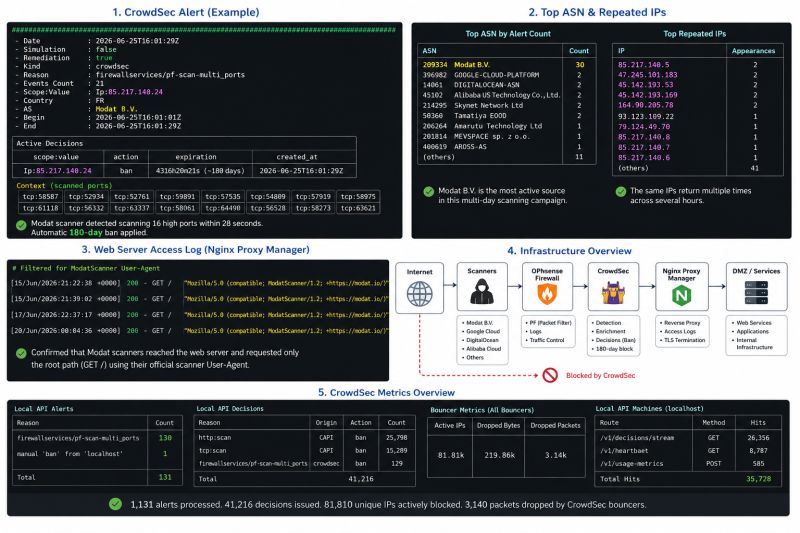Click decisions total '41,216' in table
800x533 pixels.
[x=361, y=479]
